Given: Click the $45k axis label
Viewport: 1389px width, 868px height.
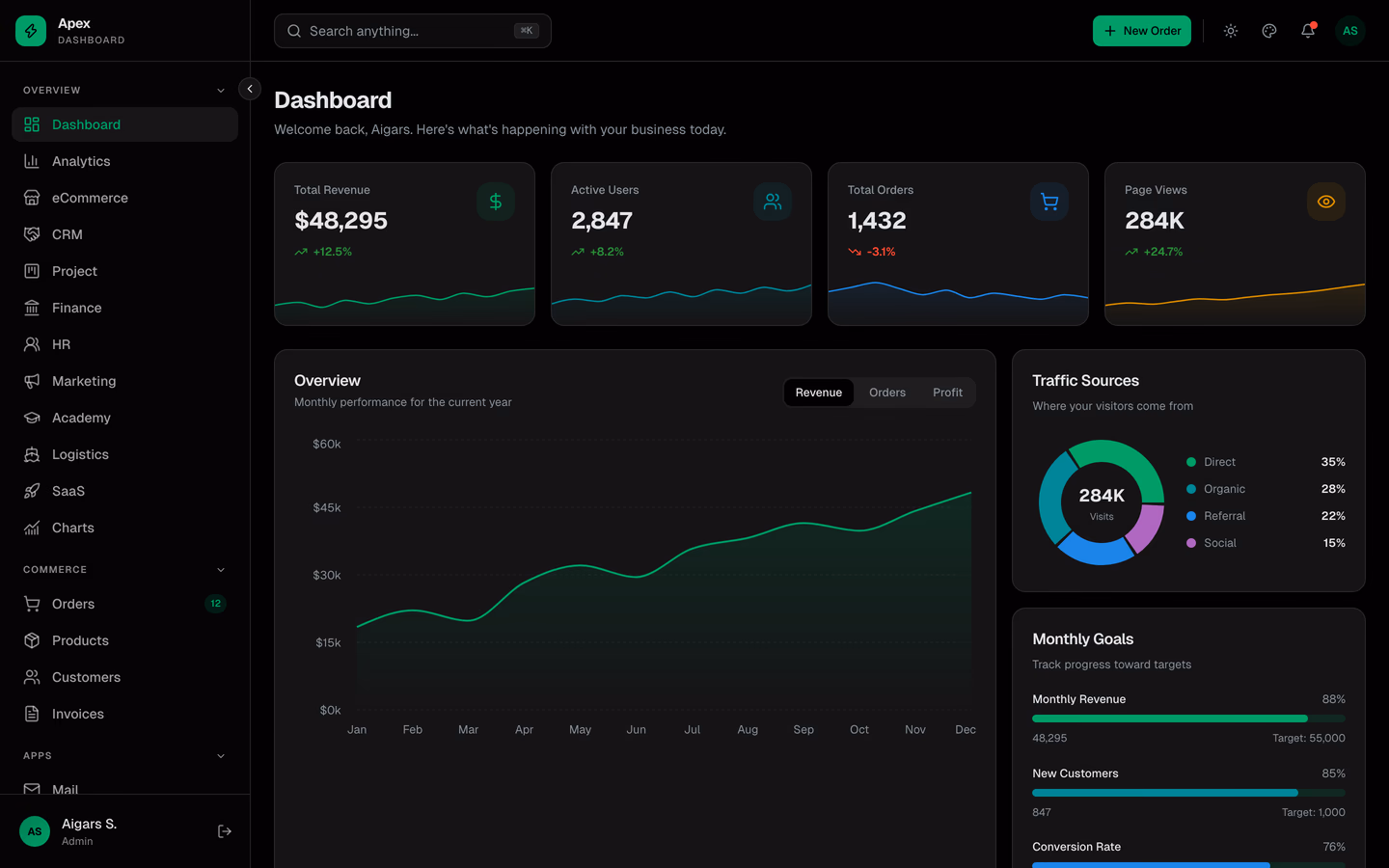Looking at the screenshot, I should (x=327, y=507).
